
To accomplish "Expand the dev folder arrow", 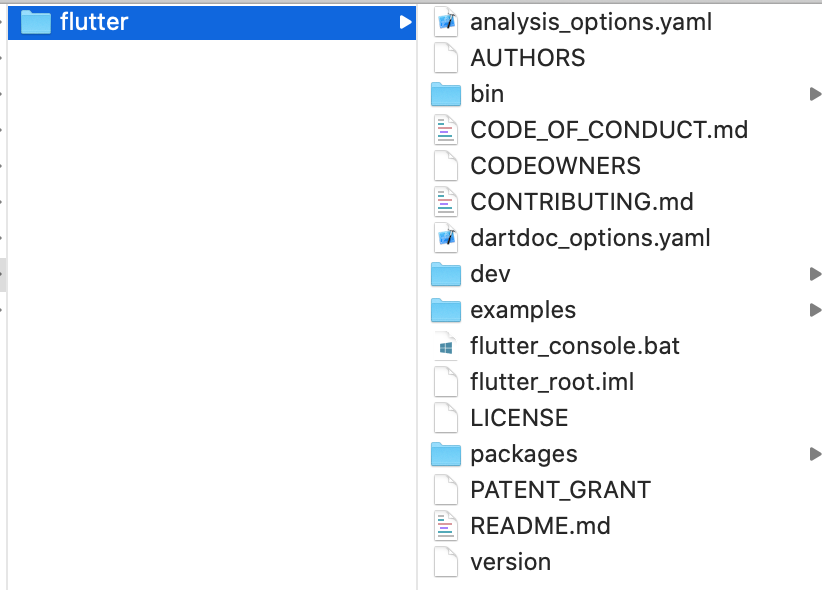I will pos(815,274).
